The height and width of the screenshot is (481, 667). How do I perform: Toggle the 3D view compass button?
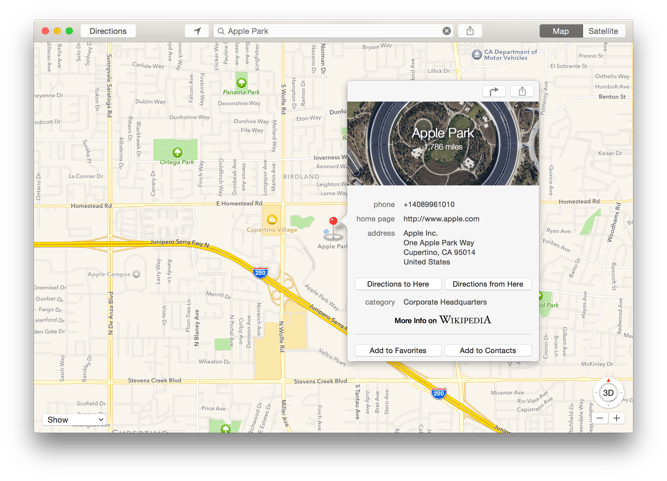click(x=608, y=393)
